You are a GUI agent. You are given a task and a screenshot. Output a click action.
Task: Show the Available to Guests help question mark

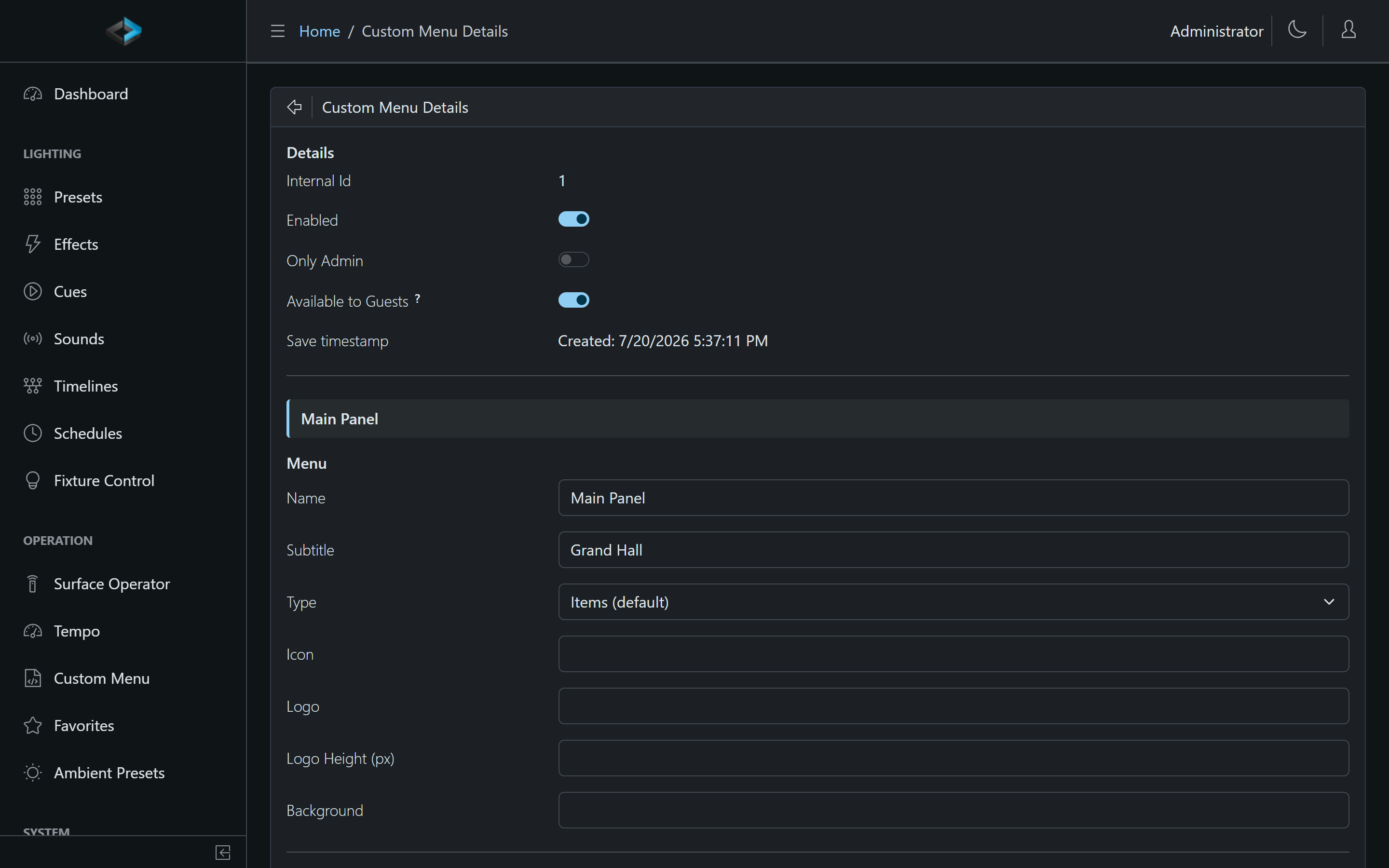tap(417, 298)
